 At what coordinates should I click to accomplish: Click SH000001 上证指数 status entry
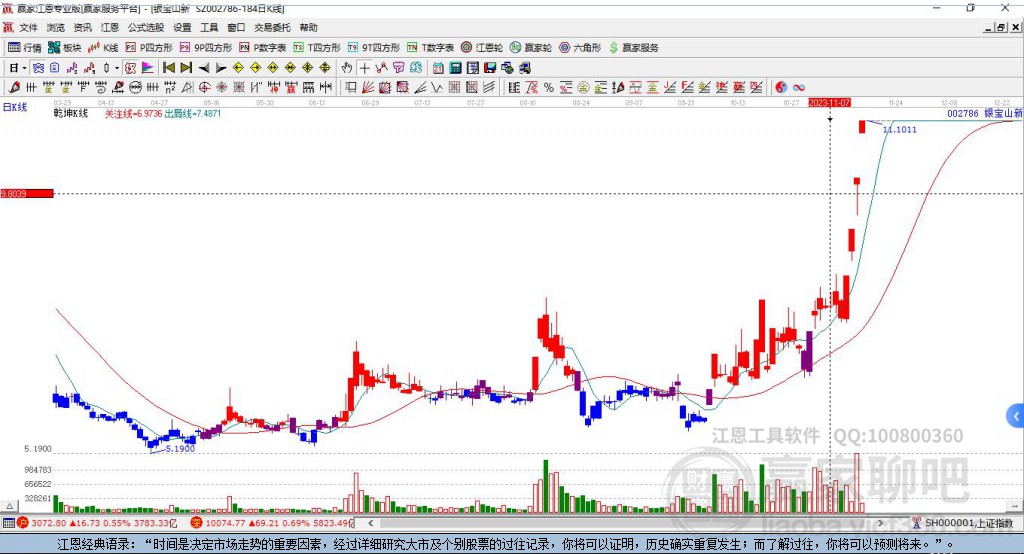click(x=963, y=523)
